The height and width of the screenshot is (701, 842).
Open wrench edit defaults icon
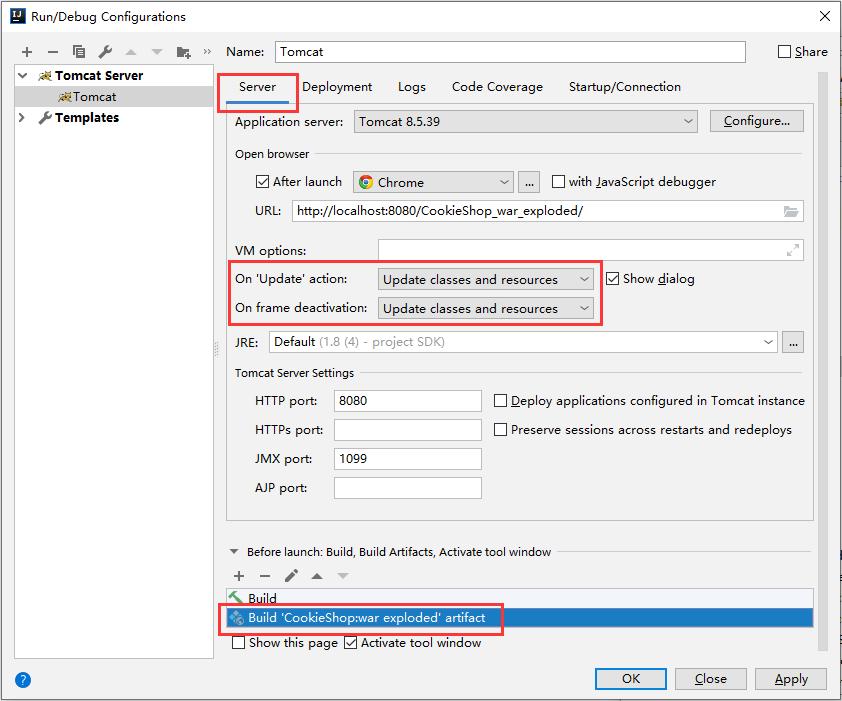point(105,52)
